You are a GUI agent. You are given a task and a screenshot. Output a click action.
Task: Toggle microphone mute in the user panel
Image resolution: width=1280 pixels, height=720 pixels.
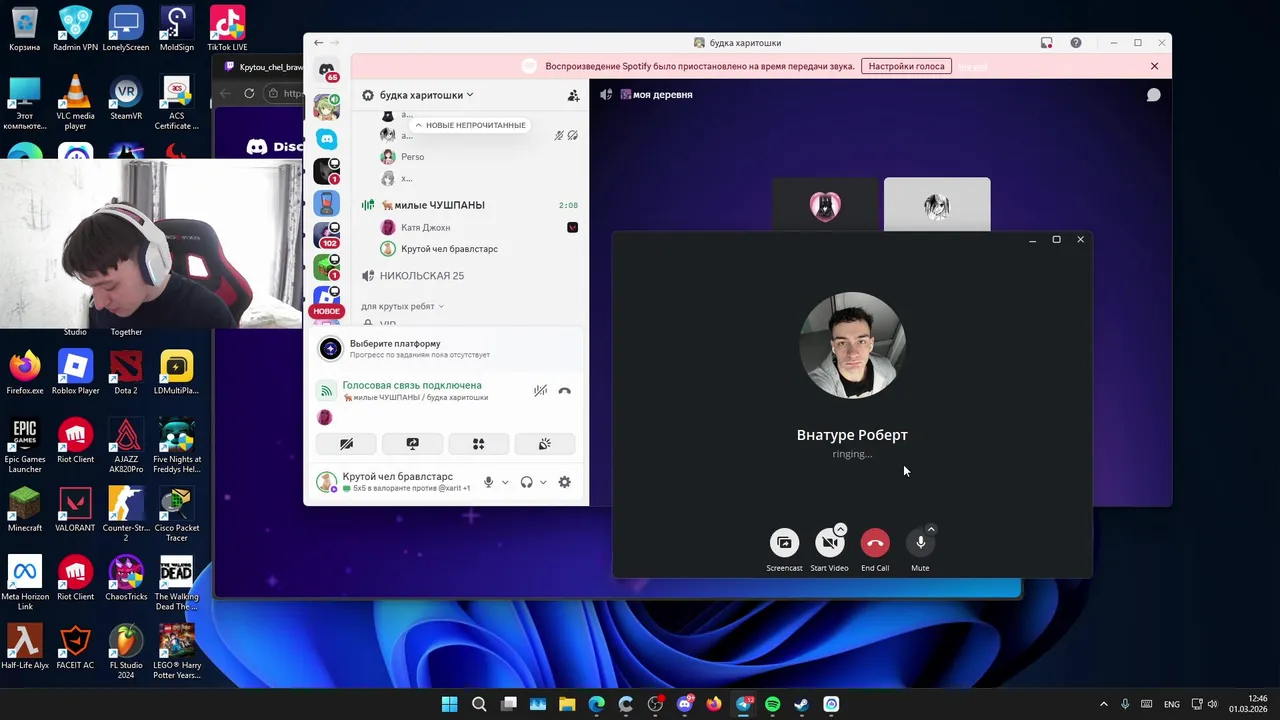pyautogui.click(x=488, y=482)
